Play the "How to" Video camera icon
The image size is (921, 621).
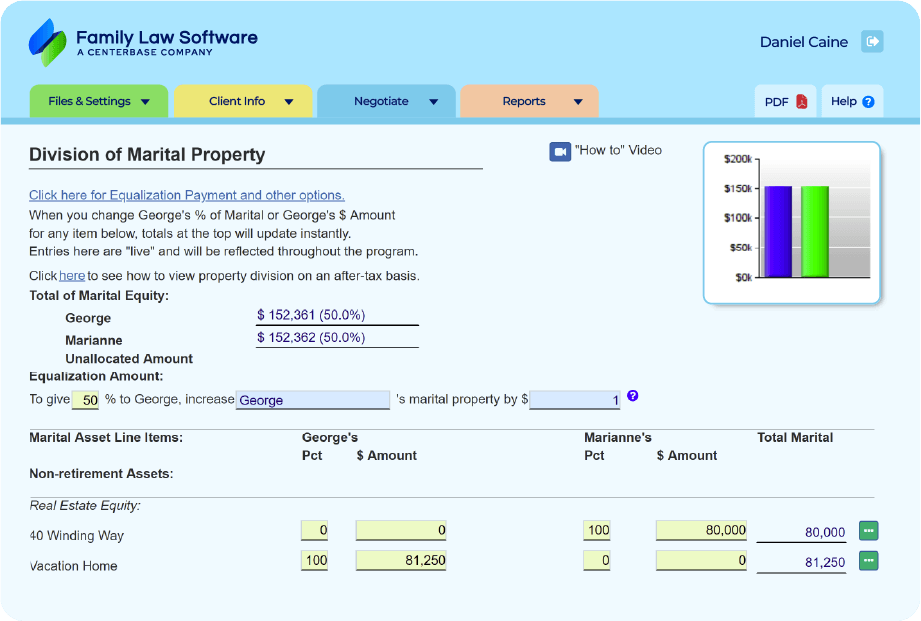tap(560, 151)
